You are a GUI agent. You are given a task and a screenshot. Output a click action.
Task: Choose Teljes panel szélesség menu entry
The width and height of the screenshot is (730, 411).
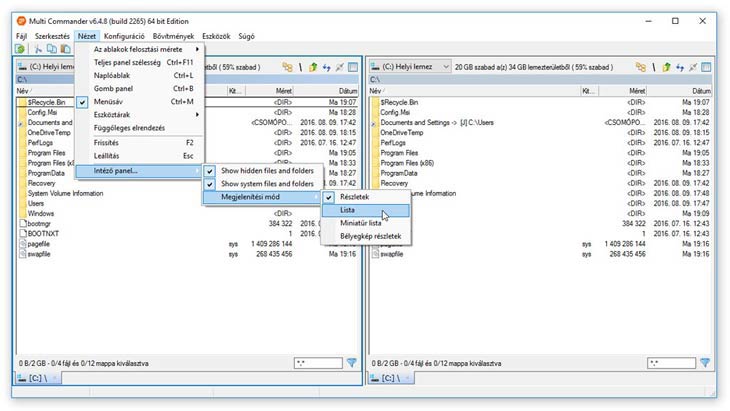point(140,62)
